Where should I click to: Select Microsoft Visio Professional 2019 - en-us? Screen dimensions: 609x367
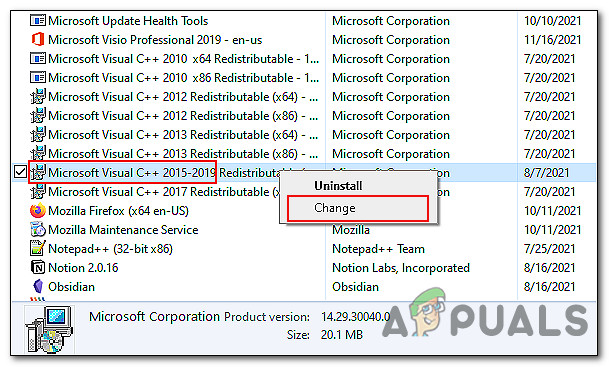coord(155,40)
